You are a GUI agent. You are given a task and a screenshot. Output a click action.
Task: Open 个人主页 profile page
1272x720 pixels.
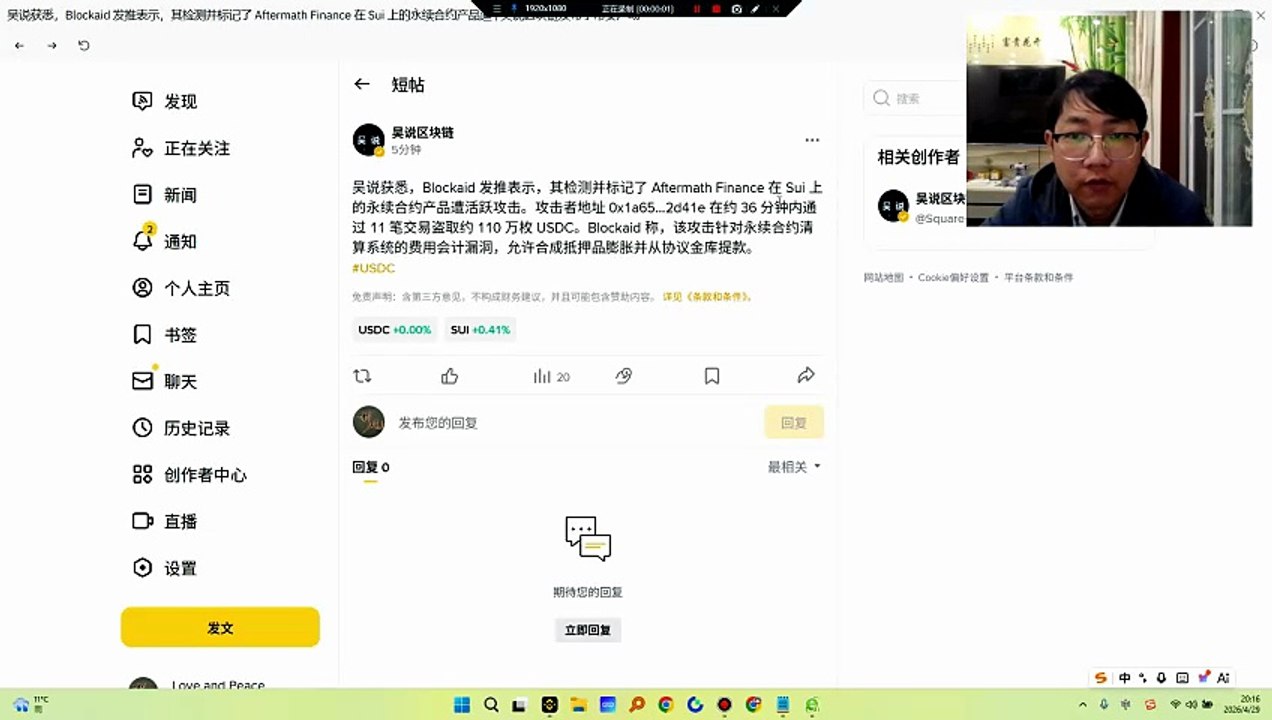[x=181, y=288]
